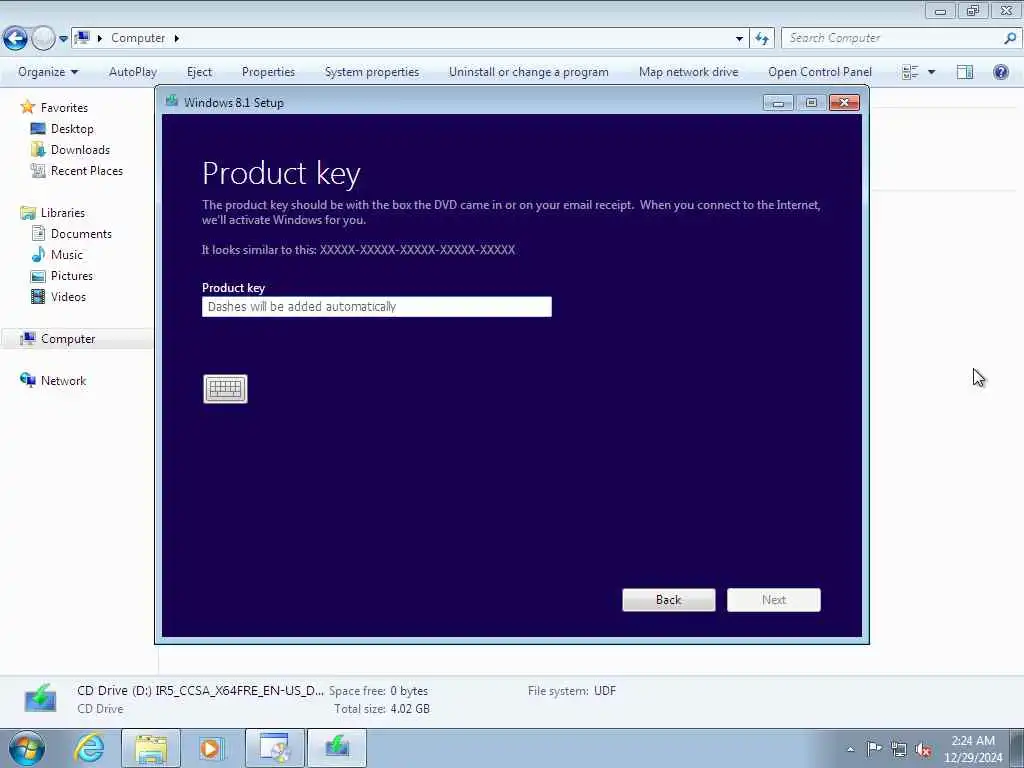This screenshot has height=768, width=1024.
Task: Open Pictures library
Action: coord(72,276)
